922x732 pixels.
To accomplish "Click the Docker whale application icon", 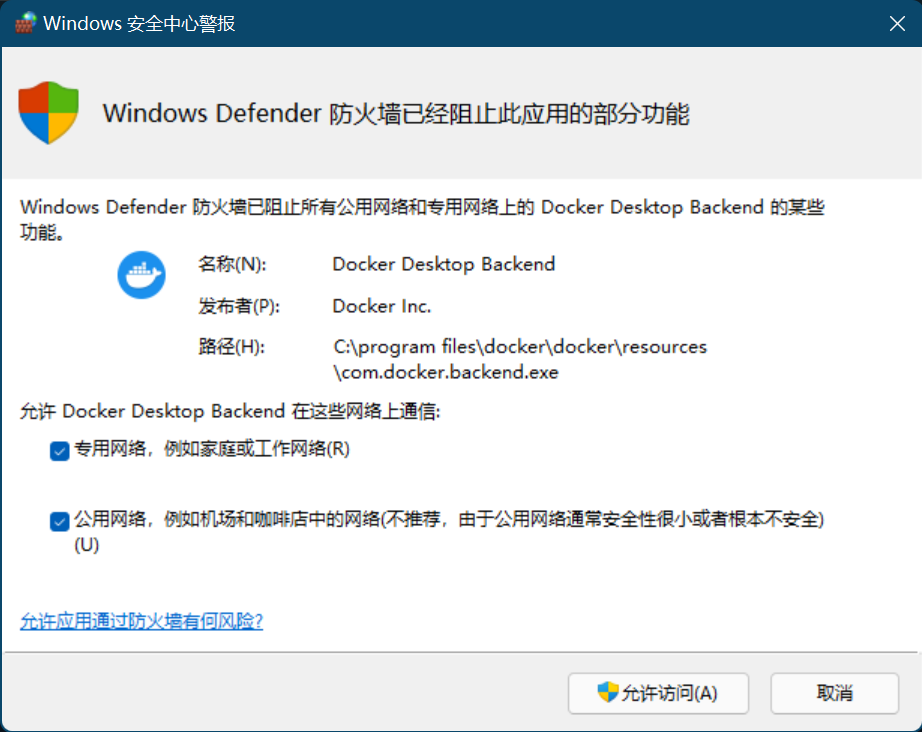I will tap(141, 275).
